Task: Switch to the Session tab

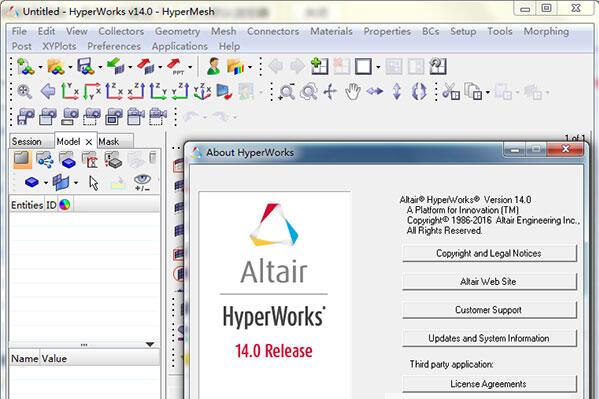Action: click(x=26, y=141)
